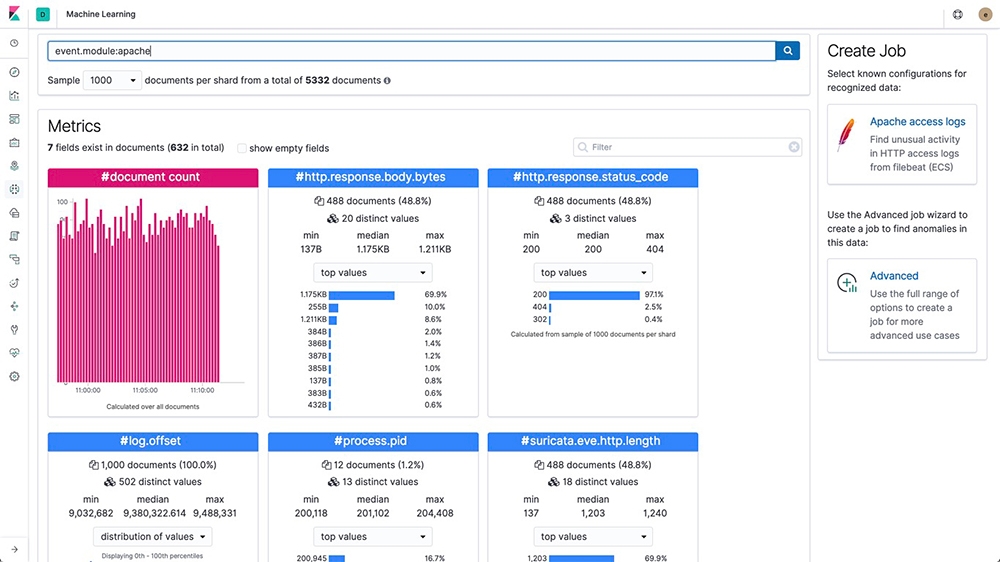
Task: Open Apache access logs job link
Action: pos(917,121)
